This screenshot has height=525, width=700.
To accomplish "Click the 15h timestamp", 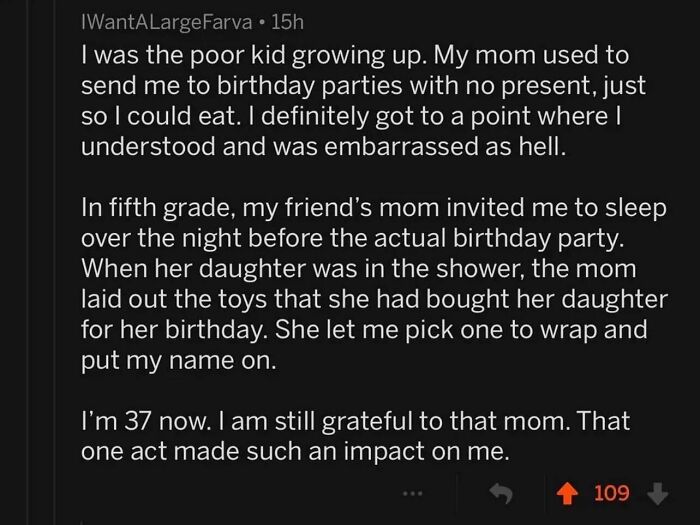I will [x=287, y=22].
